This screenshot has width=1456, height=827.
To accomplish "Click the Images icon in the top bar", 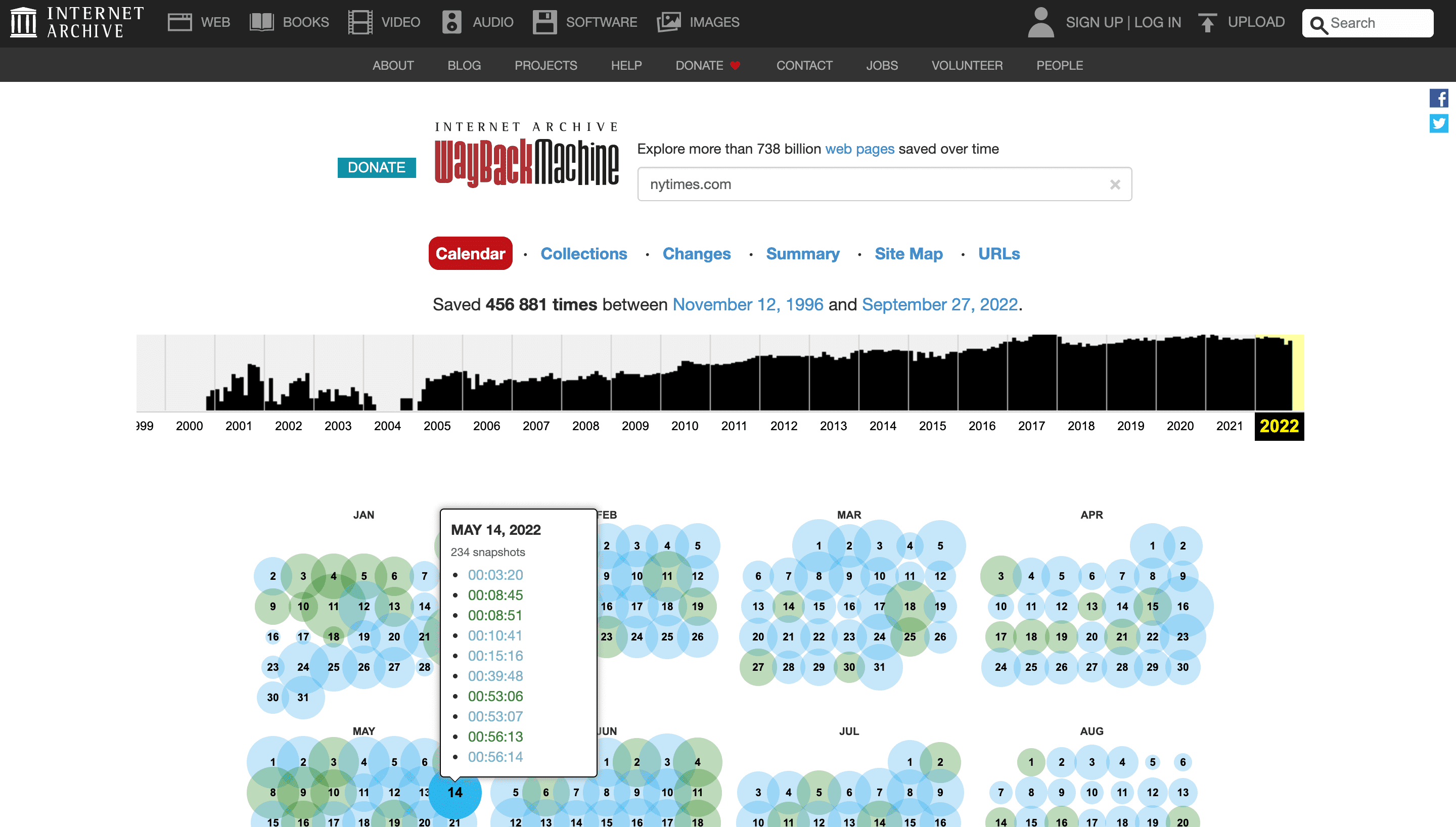I will click(668, 22).
